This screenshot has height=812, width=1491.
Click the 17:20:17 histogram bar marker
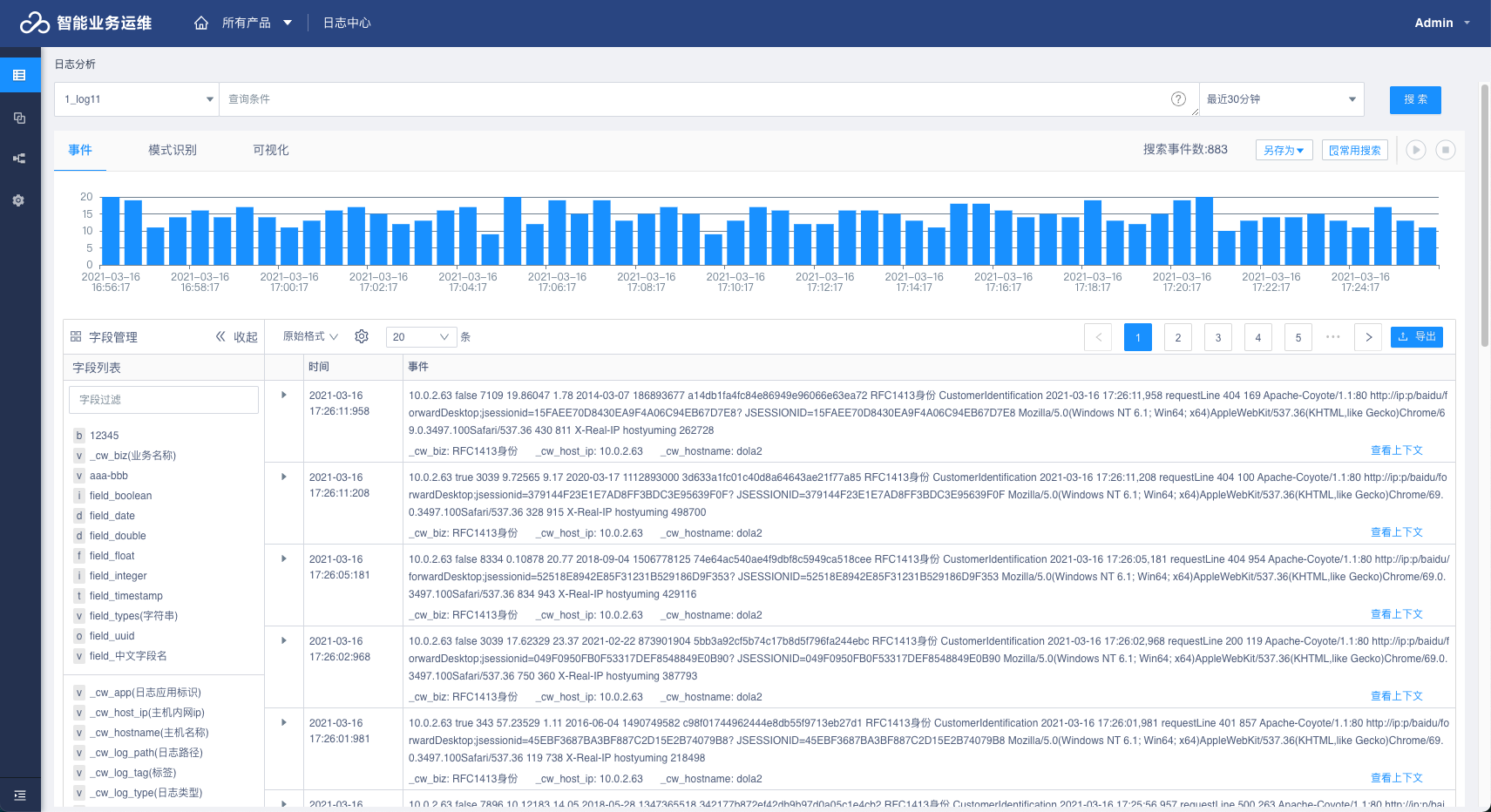point(1182,233)
